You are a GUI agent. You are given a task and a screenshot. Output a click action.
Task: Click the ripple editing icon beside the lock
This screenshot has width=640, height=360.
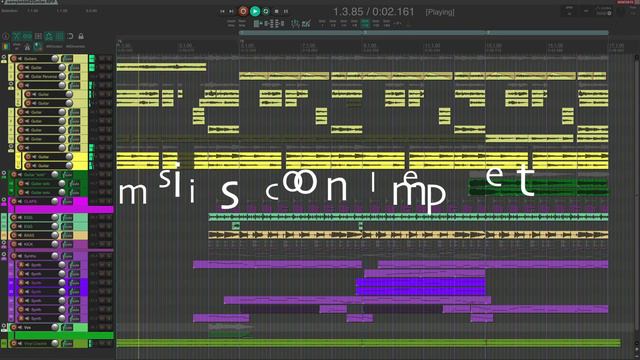pos(70,36)
